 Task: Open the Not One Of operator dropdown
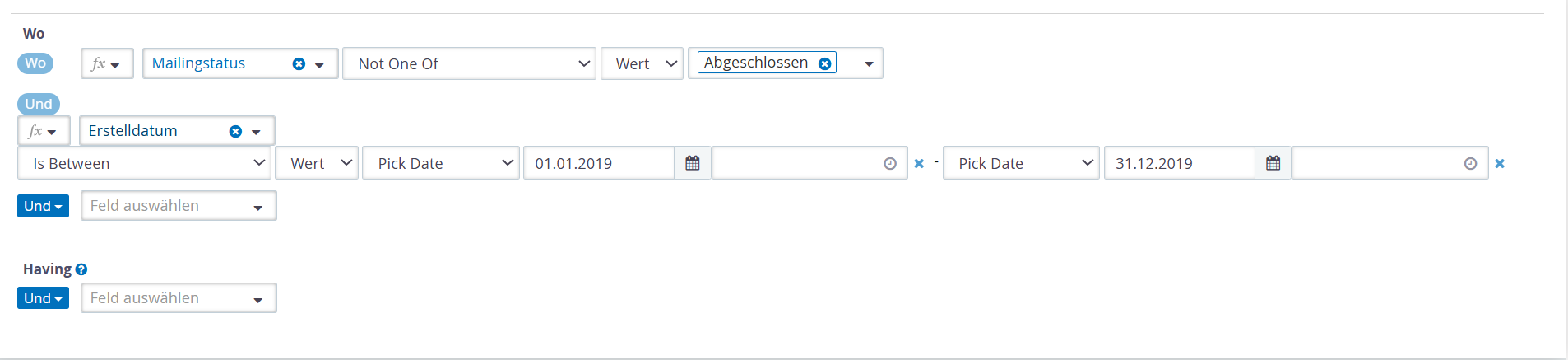tap(469, 63)
